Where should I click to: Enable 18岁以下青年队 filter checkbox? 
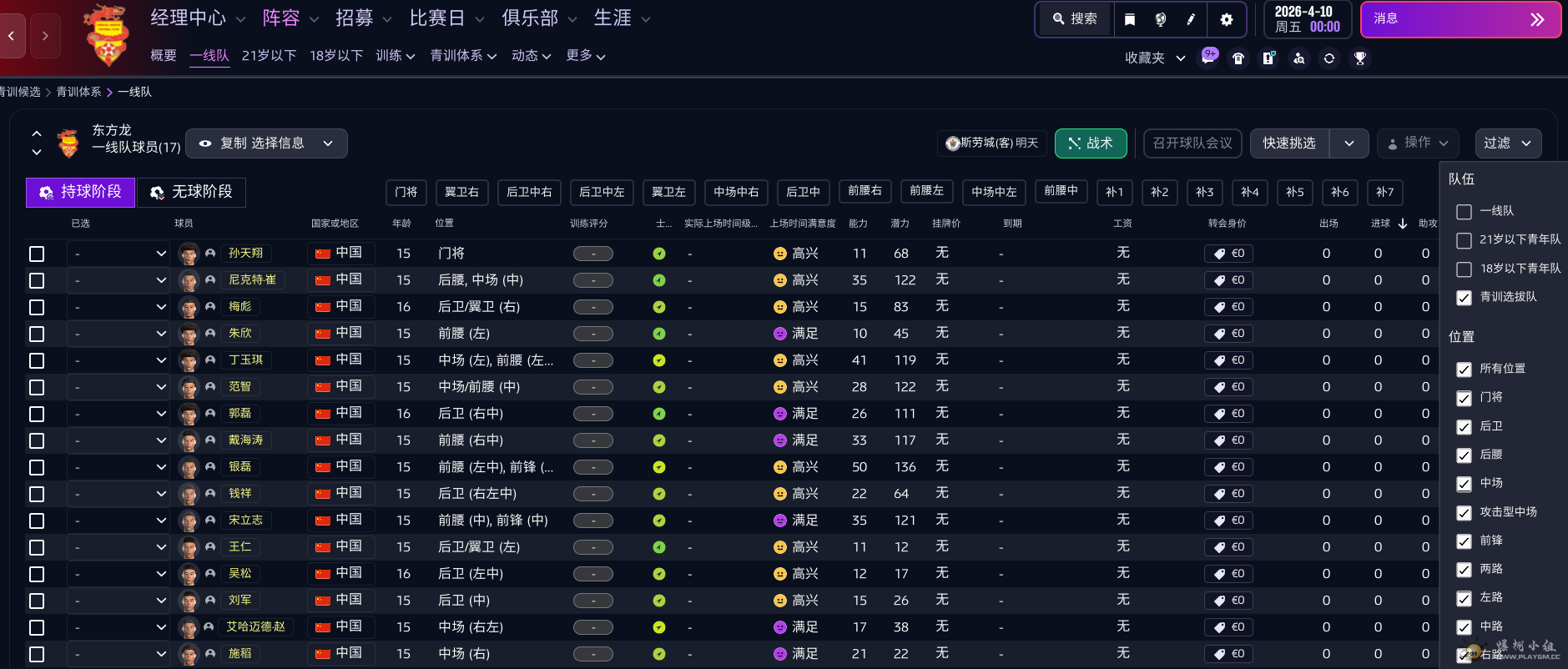click(1464, 269)
